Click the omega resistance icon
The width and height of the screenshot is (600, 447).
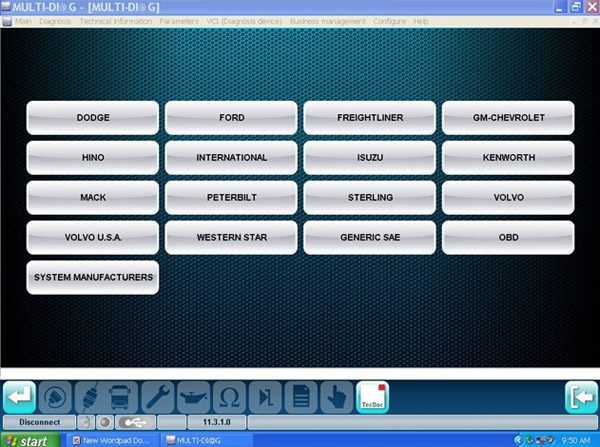coord(230,397)
